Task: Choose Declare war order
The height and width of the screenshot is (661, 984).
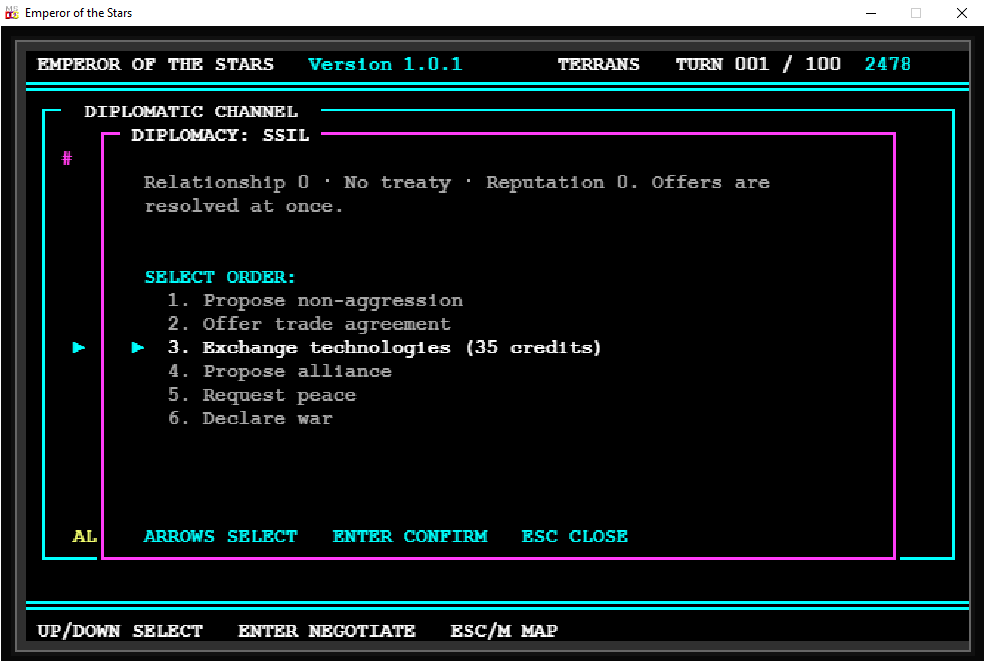Action: (250, 418)
